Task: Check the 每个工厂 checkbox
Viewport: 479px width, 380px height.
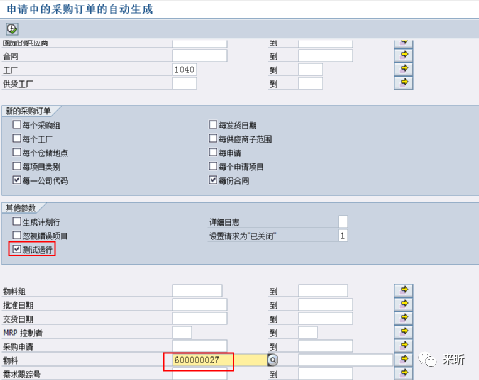Action: point(17,138)
